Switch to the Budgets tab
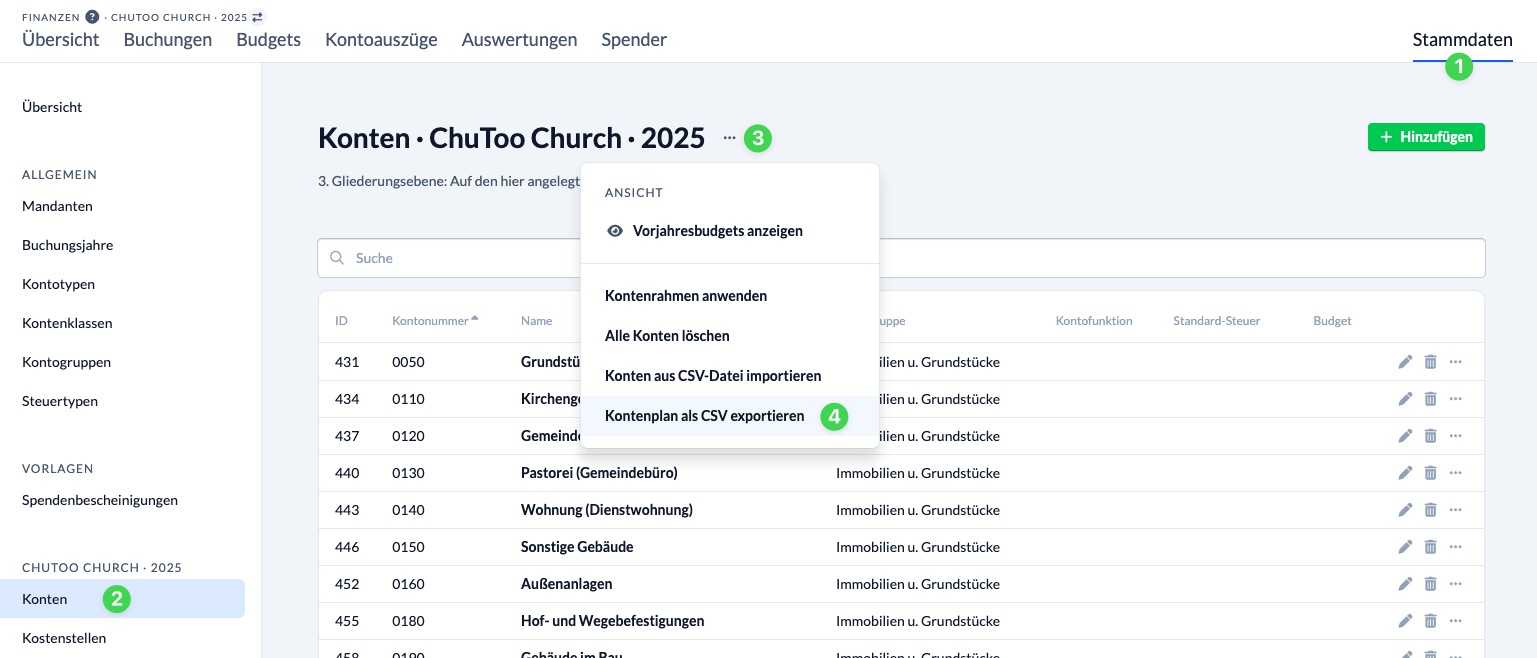Viewport: 1537px width, 658px height. click(269, 40)
